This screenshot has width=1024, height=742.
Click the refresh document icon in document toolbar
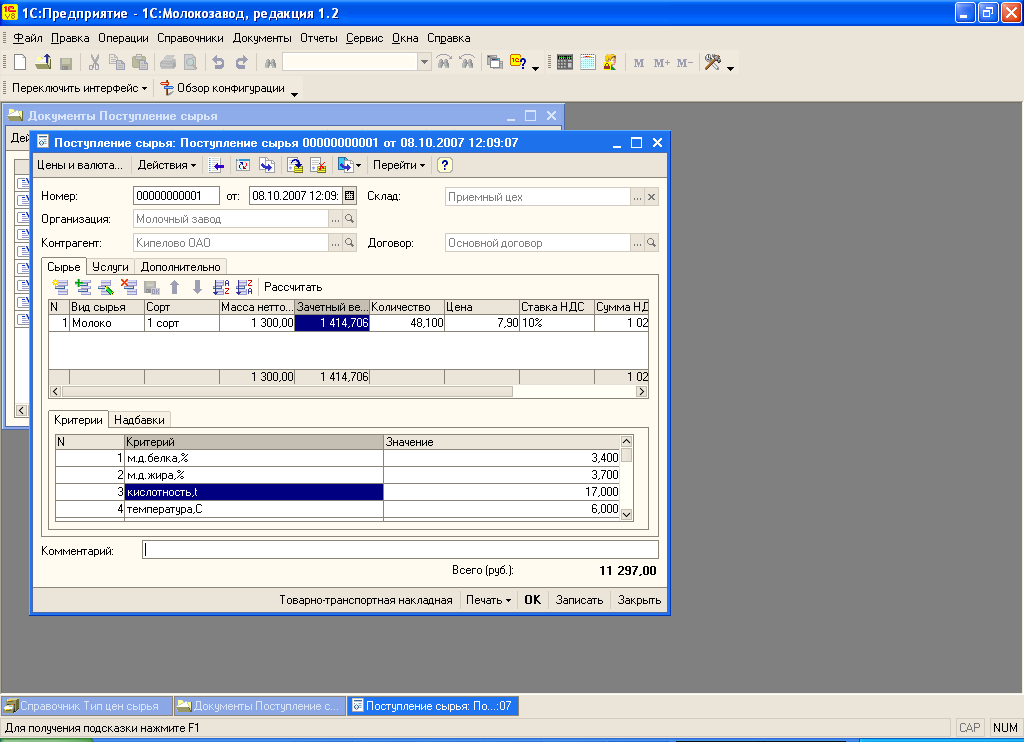[243, 165]
